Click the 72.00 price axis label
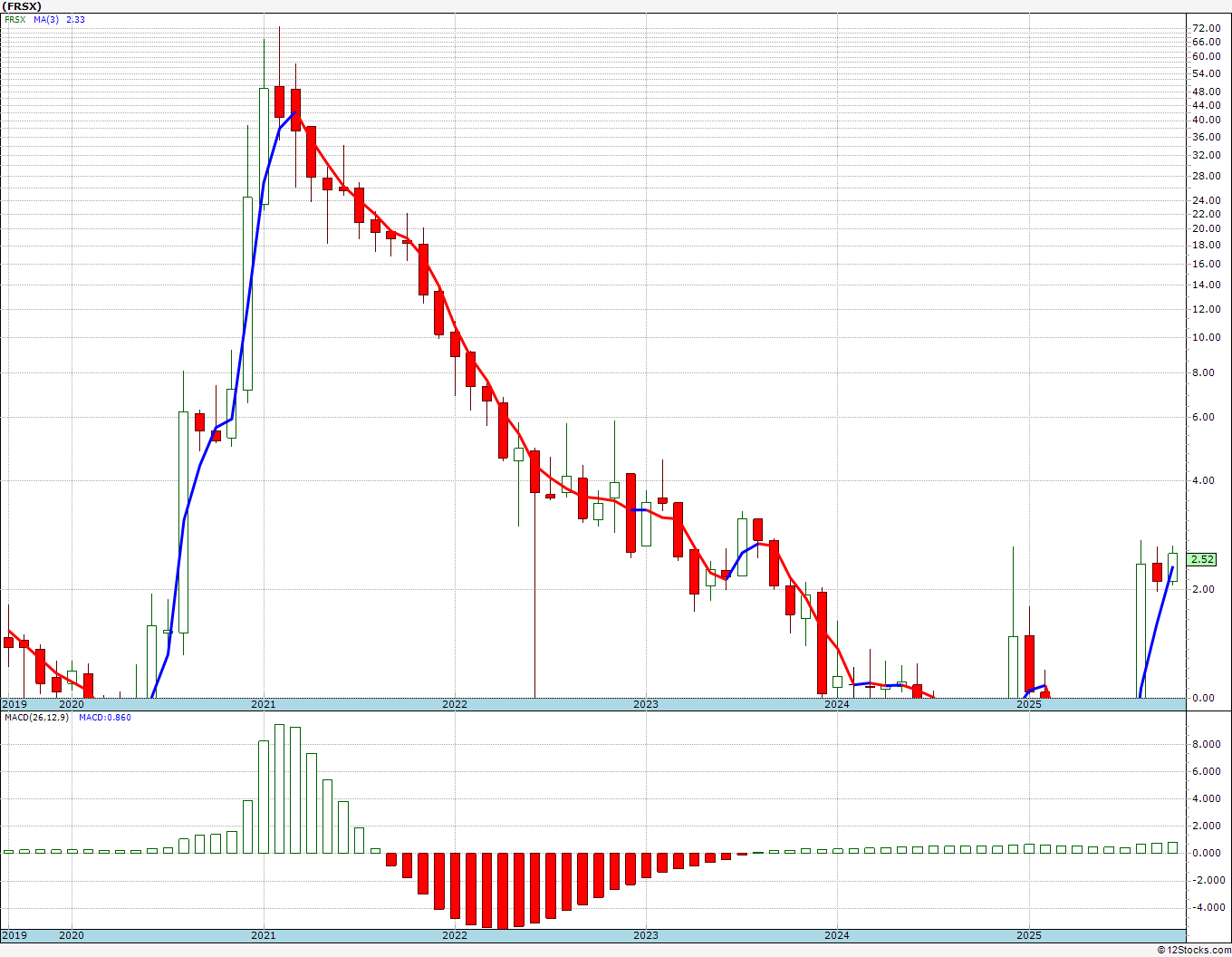The height and width of the screenshot is (957, 1232). click(1206, 28)
